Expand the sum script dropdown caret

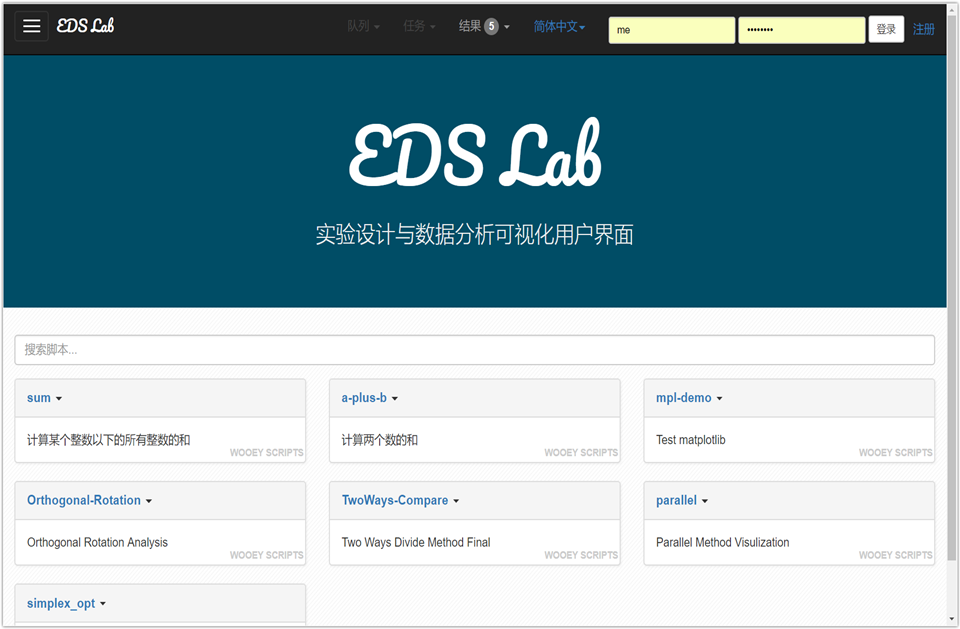click(59, 399)
